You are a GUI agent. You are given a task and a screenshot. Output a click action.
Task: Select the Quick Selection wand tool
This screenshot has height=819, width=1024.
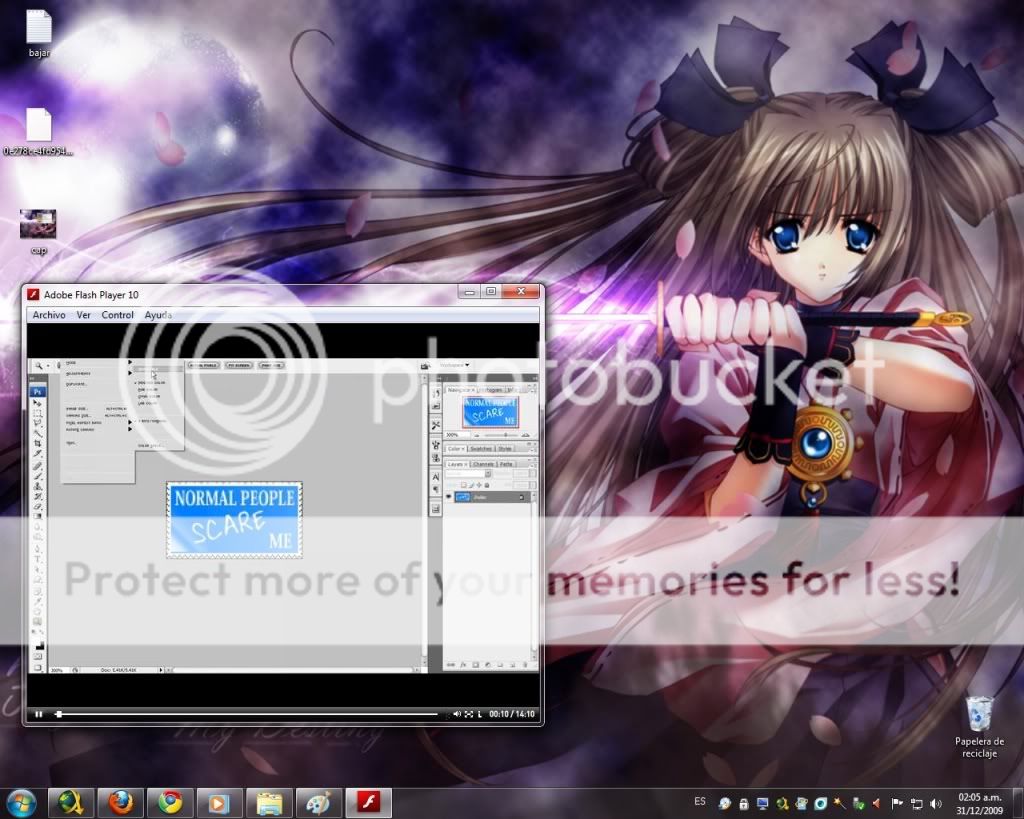click(37, 433)
